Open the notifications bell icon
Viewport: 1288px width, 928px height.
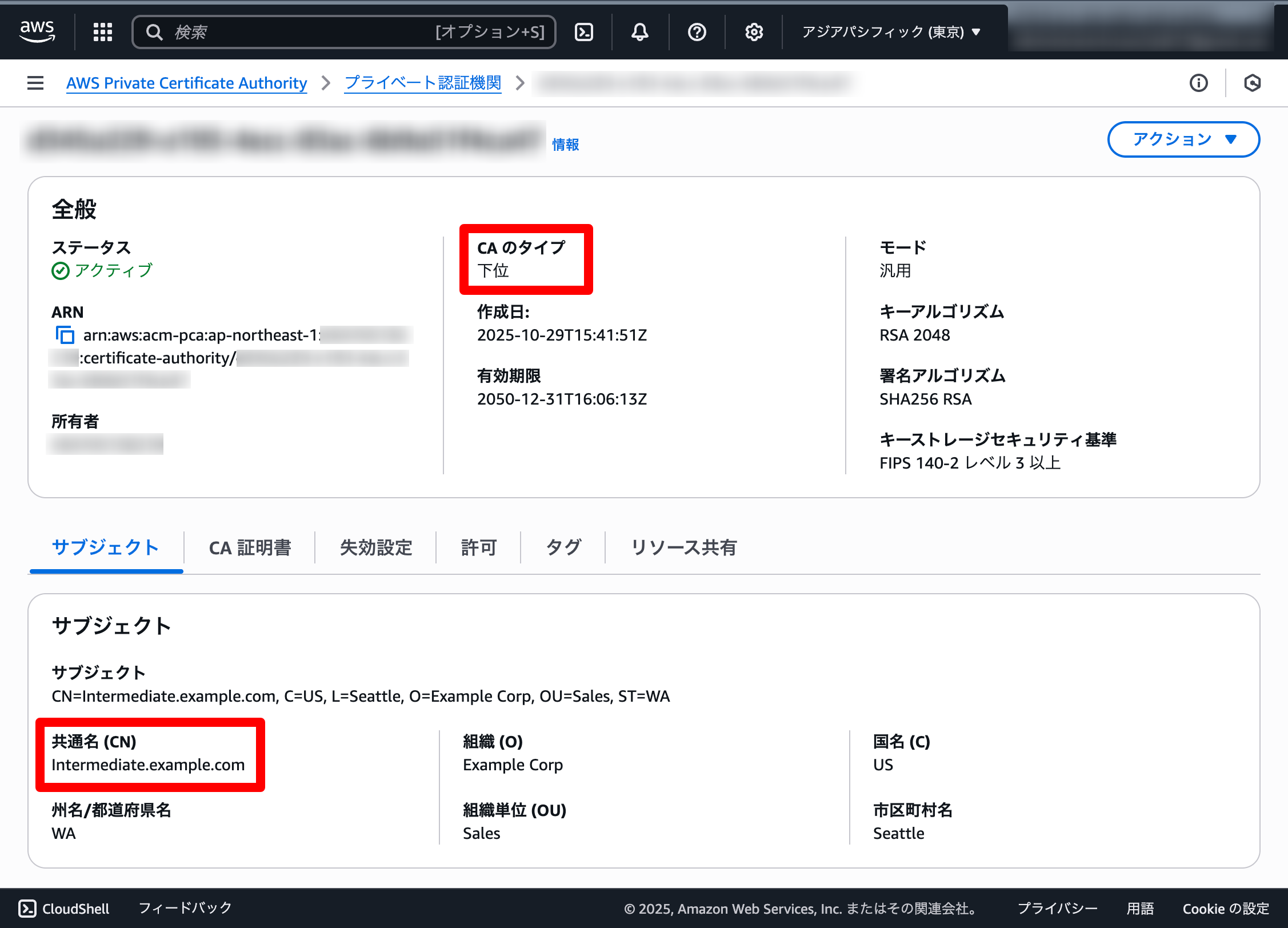639,32
